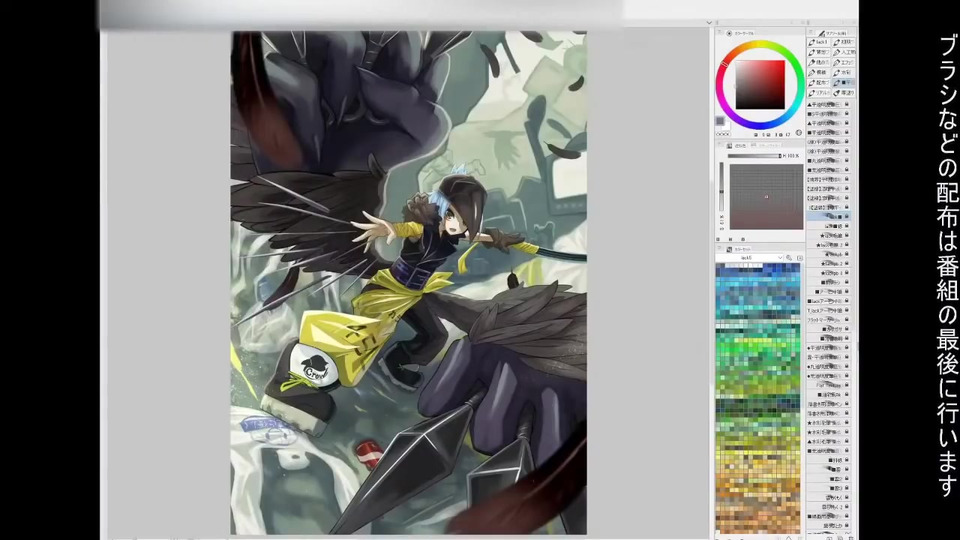Open the リアル brush group
This screenshot has width=960, height=540.
pos(819,93)
